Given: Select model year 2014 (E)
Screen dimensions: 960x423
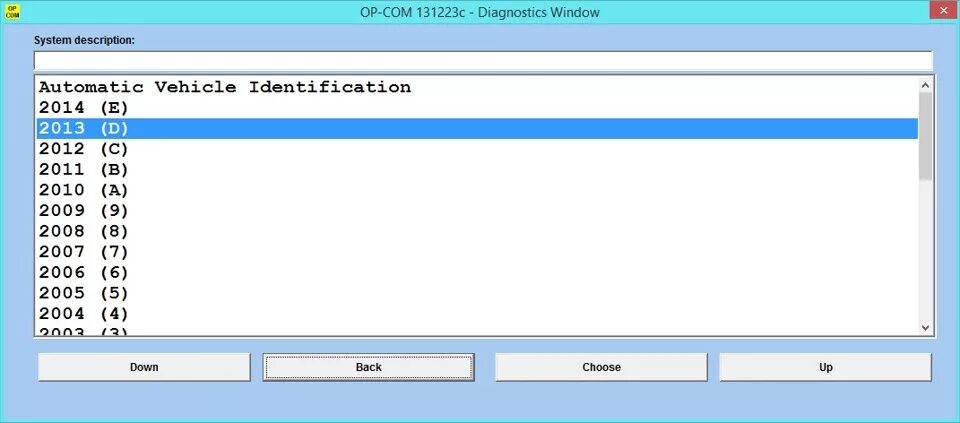Looking at the screenshot, I should pos(477,108).
